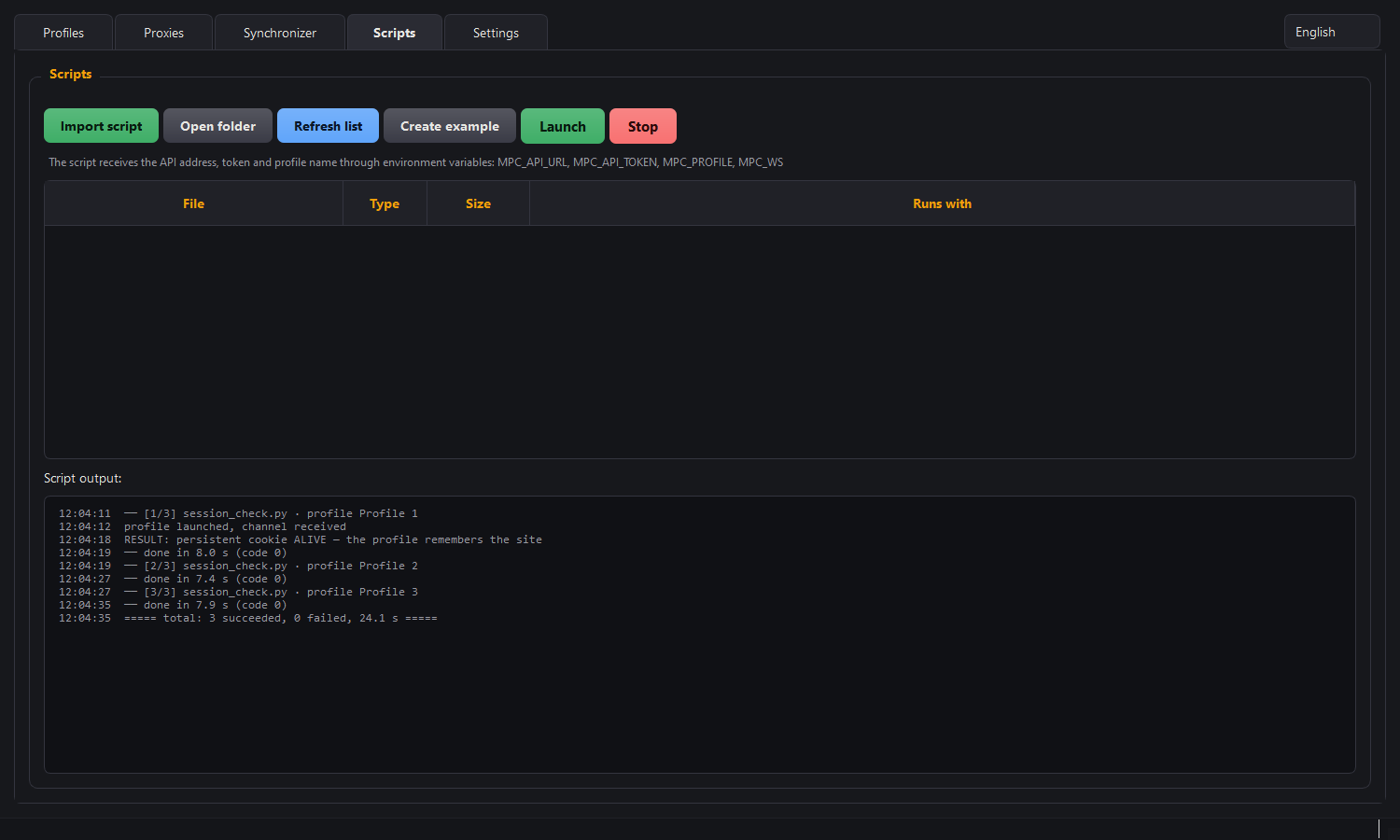
Task: Click the 'Script output:' label
Action: (82, 478)
